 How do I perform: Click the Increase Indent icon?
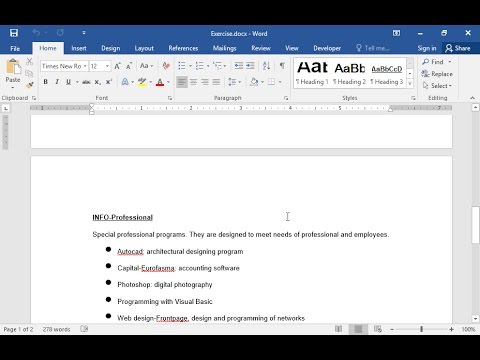(250, 66)
